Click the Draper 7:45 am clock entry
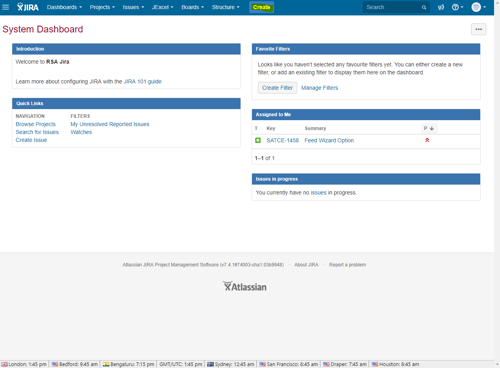This screenshot has width=500, height=368. click(x=345, y=364)
